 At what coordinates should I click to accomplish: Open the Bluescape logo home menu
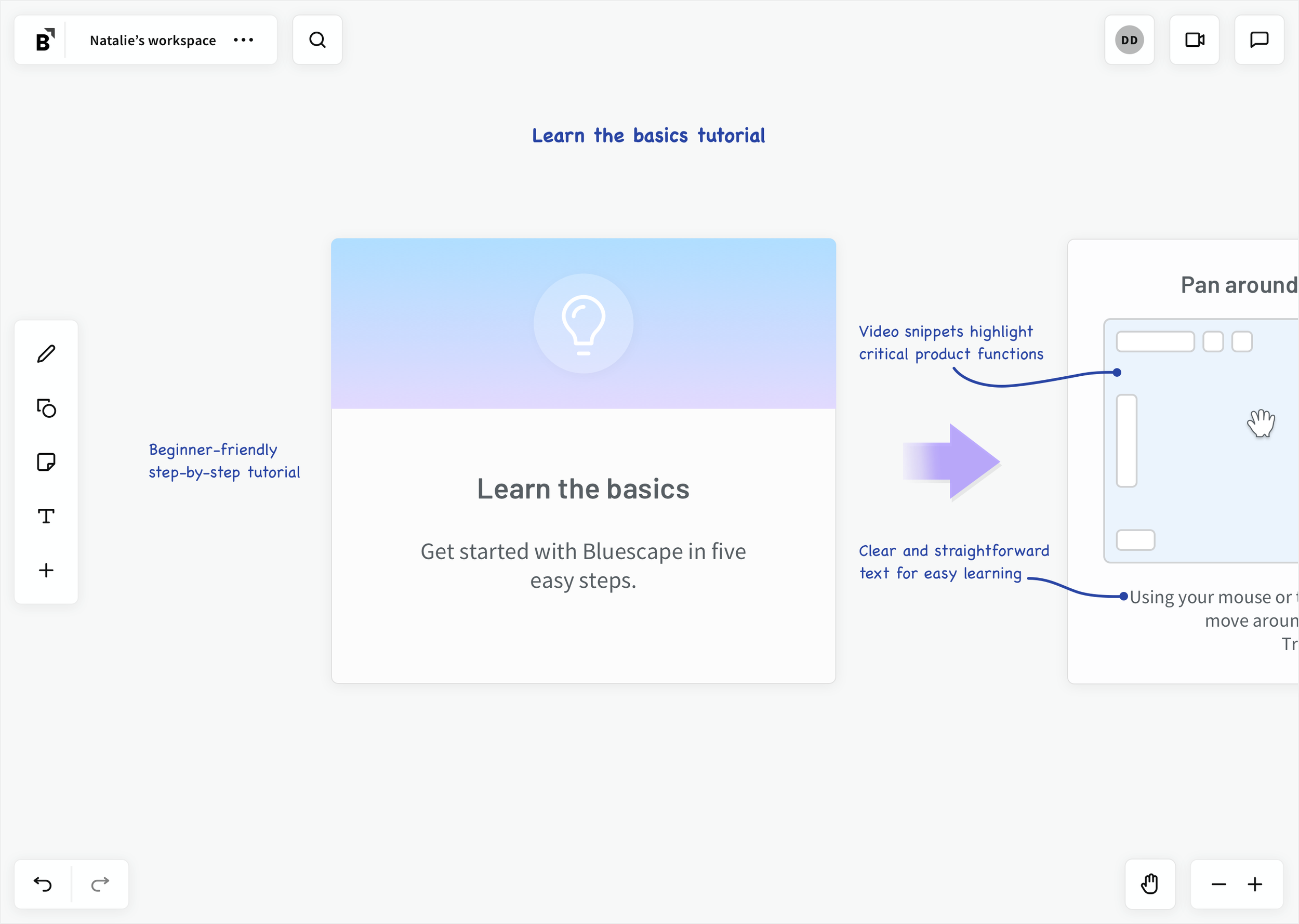point(45,40)
